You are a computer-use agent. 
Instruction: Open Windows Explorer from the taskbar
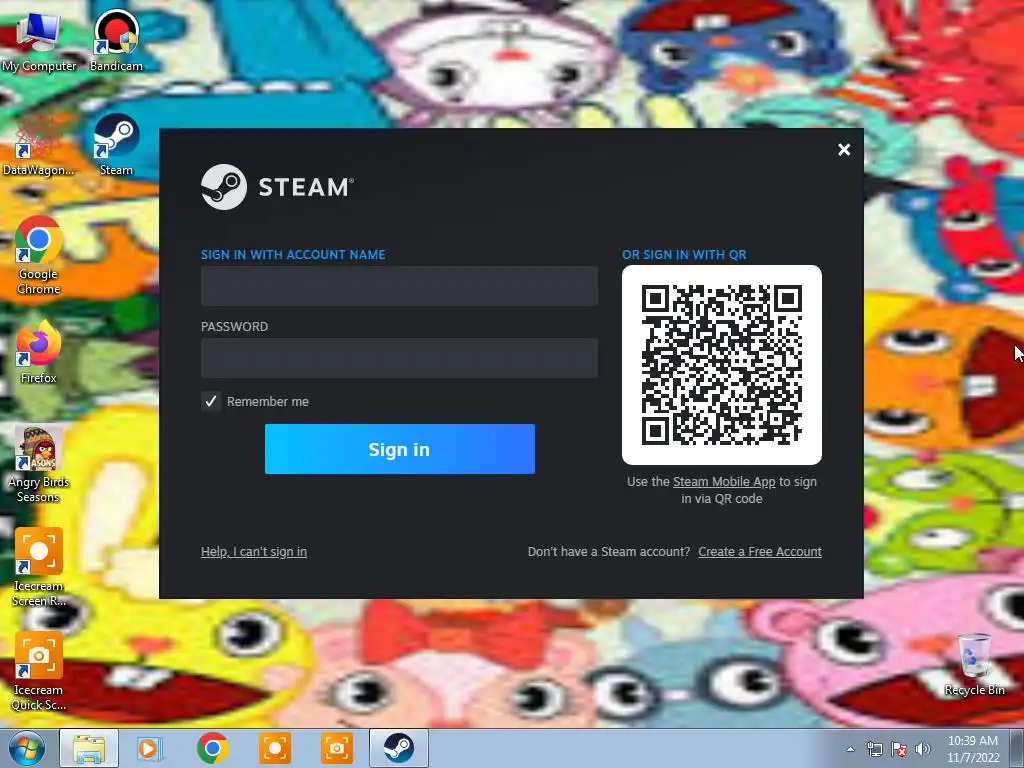click(89, 748)
